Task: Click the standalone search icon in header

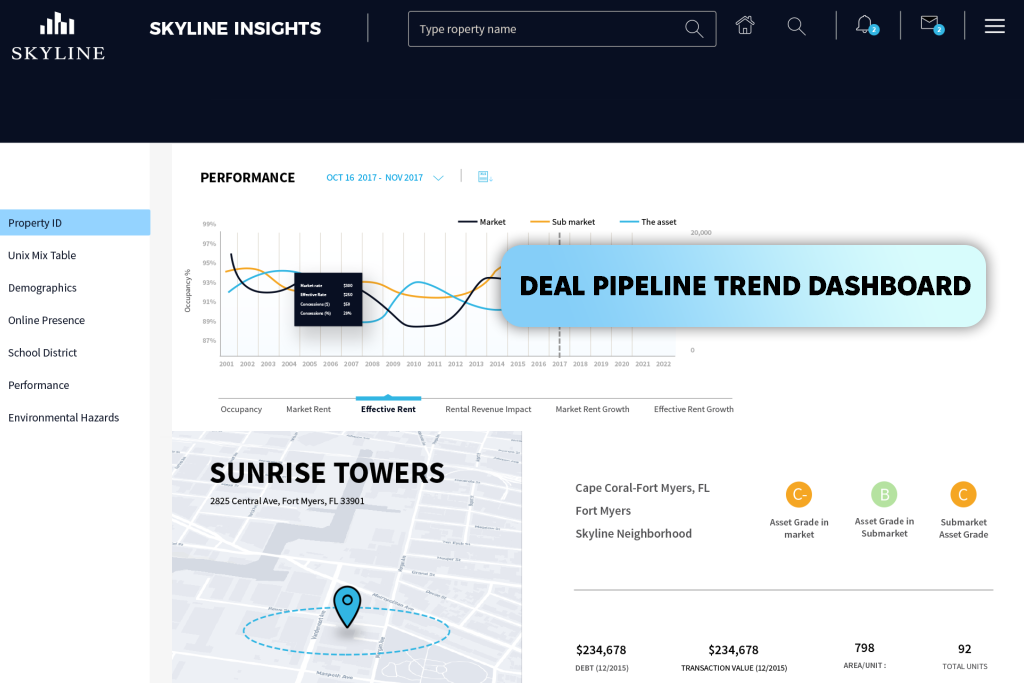Action: (x=796, y=26)
